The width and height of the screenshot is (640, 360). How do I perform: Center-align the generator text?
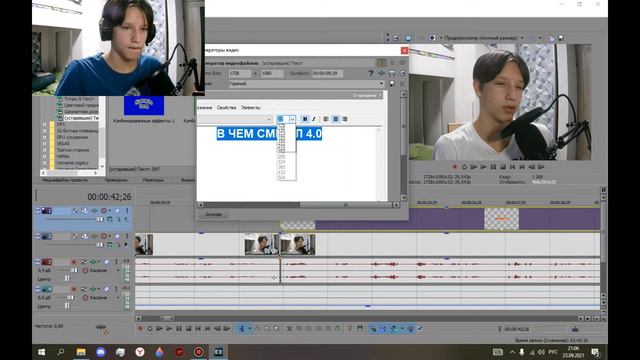tap(335, 119)
